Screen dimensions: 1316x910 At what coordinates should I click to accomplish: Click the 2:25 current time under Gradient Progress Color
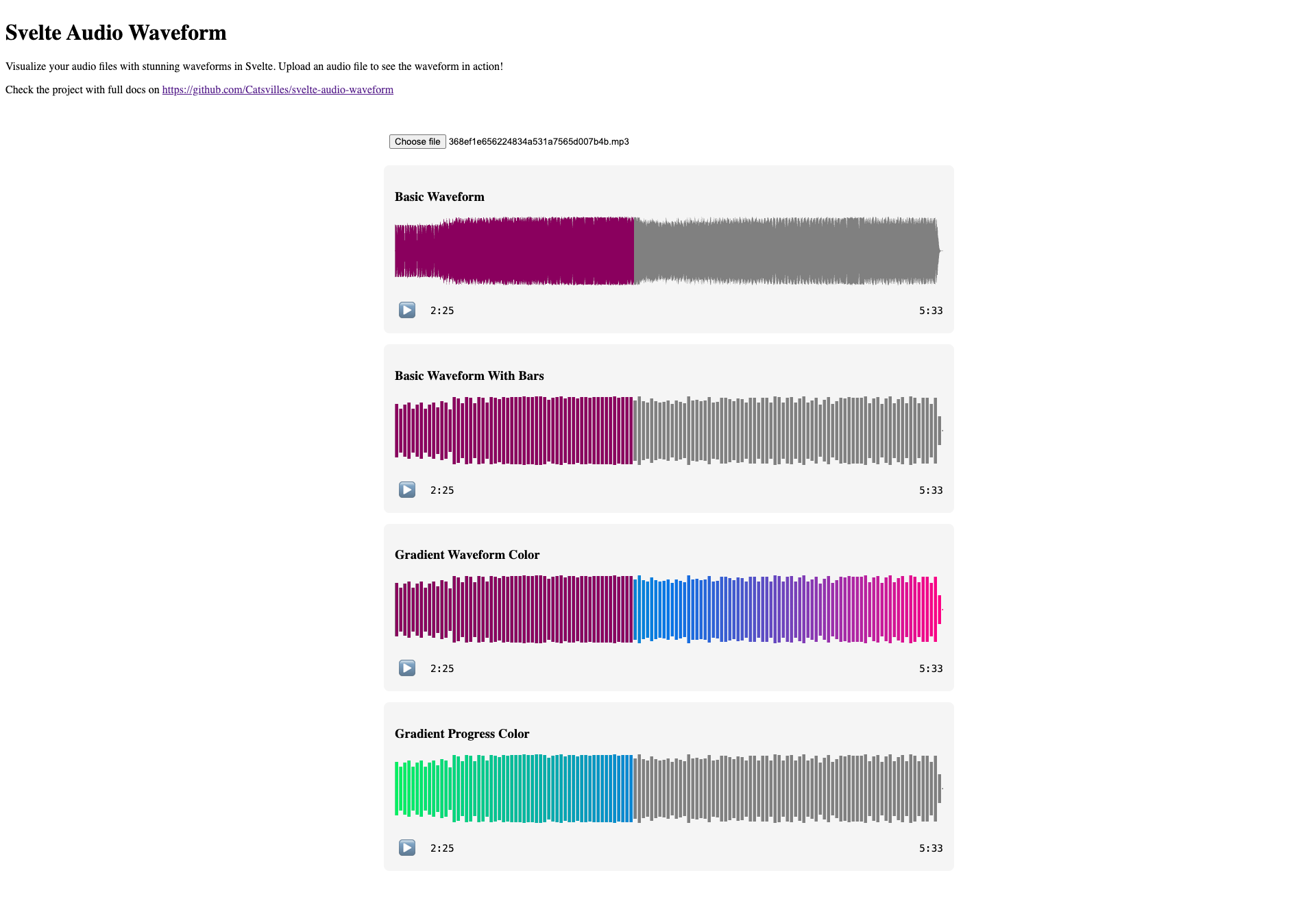[x=442, y=848]
